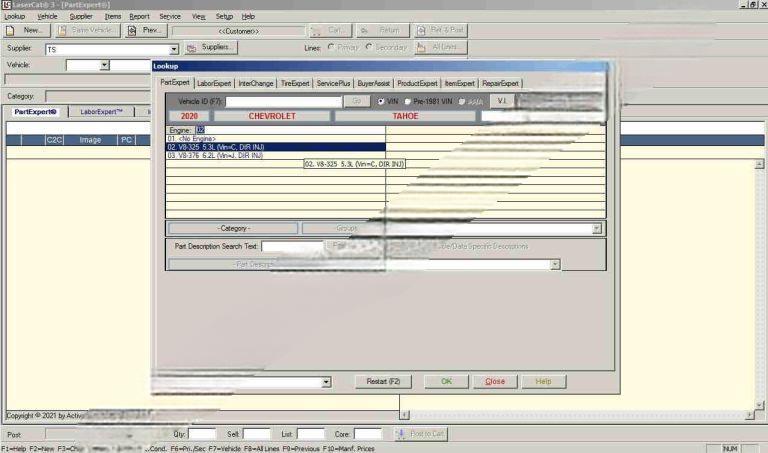The height and width of the screenshot is (453, 768).
Task: Open the Service menu
Action: tap(170, 17)
